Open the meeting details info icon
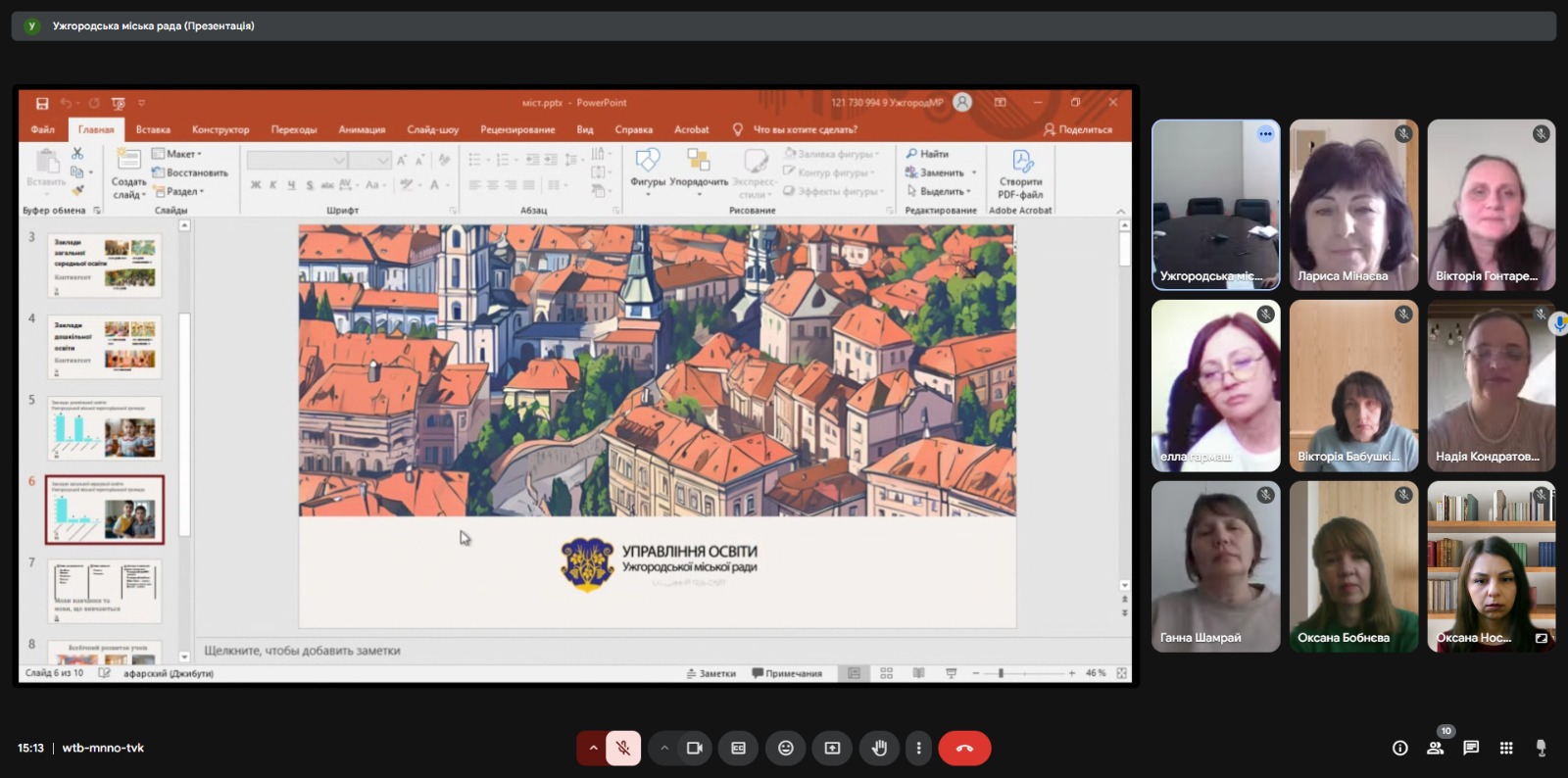1568x778 pixels. pyautogui.click(x=1399, y=748)
